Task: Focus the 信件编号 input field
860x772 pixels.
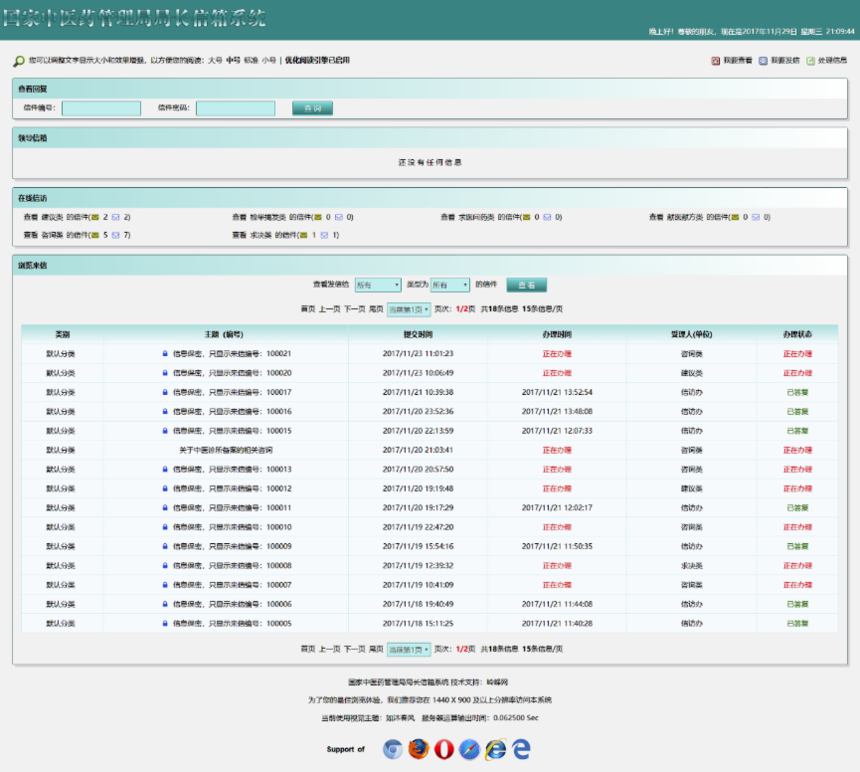Action: [x=101, y=108]
